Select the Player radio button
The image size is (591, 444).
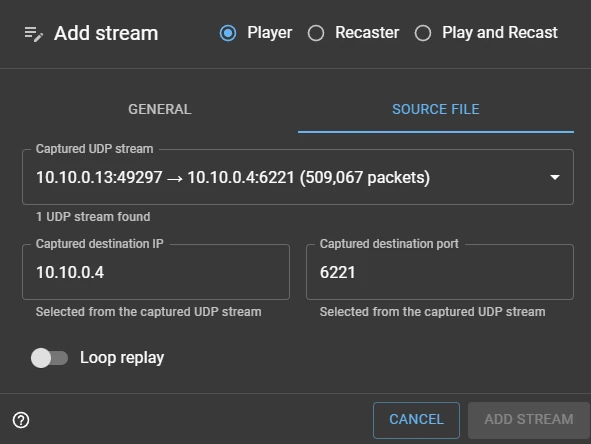click(x=228, y=33)
